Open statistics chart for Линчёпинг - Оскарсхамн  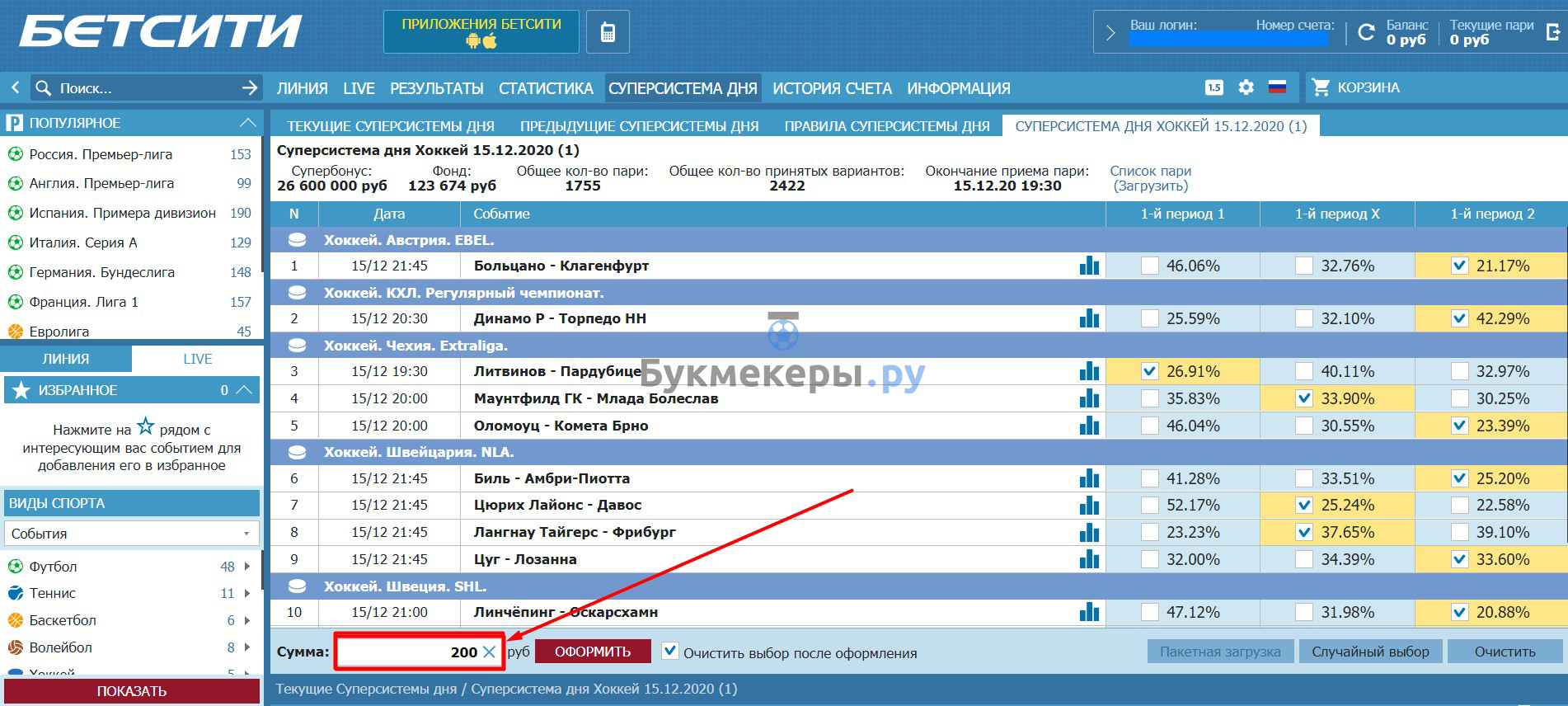coord(1089,612)
